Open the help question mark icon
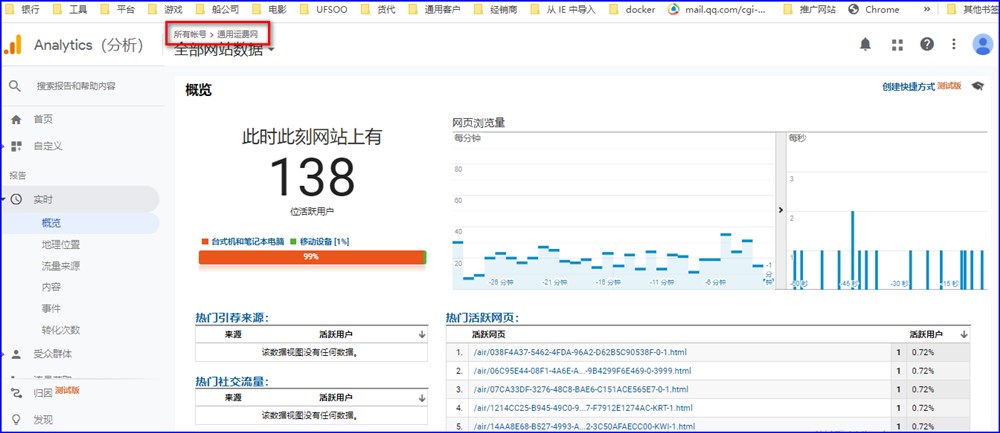This screenshot has height=433, width=1000. tap(927, 44)
